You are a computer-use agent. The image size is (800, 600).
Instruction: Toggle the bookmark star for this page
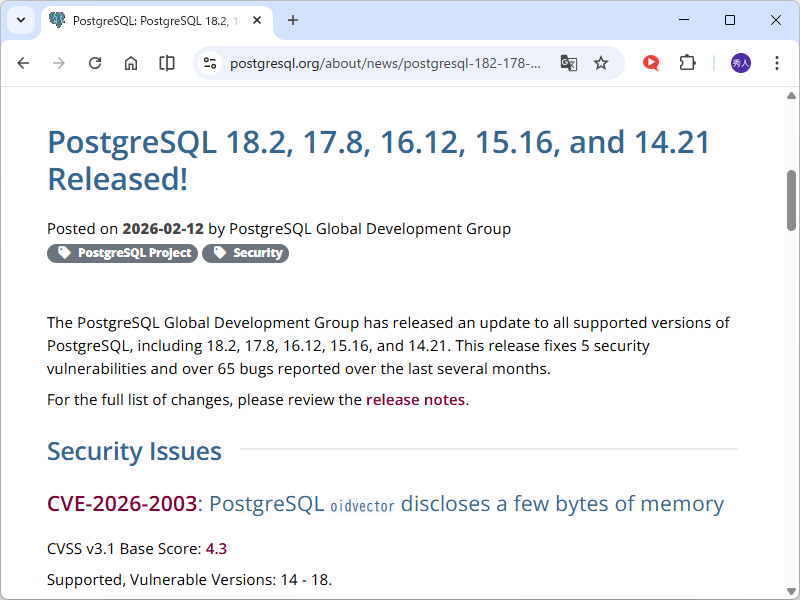pos(601,62)
